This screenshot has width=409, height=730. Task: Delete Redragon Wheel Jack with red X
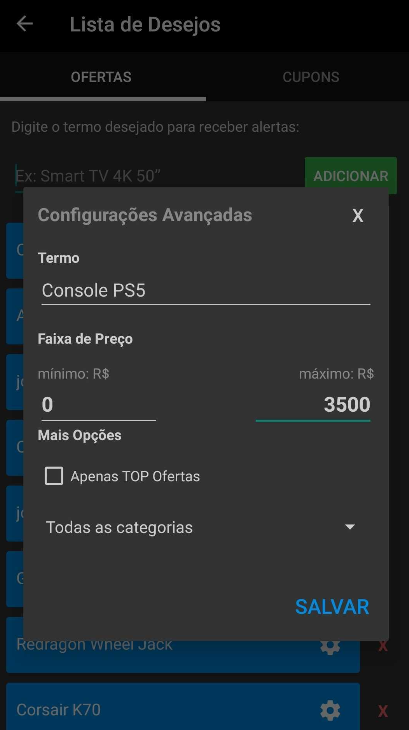point(383,646)
